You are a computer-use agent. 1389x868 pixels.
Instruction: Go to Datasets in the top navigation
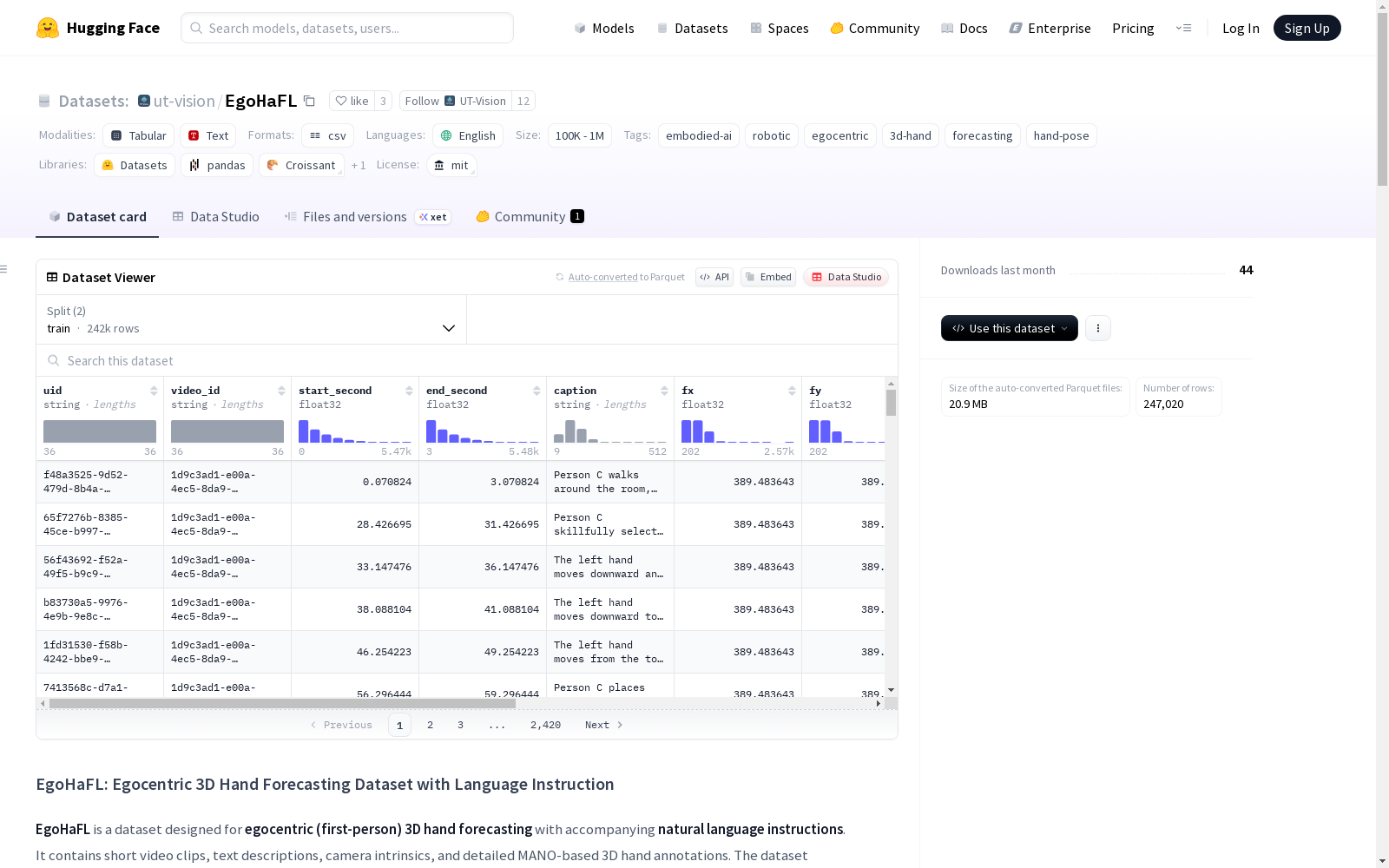tap(692, 28)
